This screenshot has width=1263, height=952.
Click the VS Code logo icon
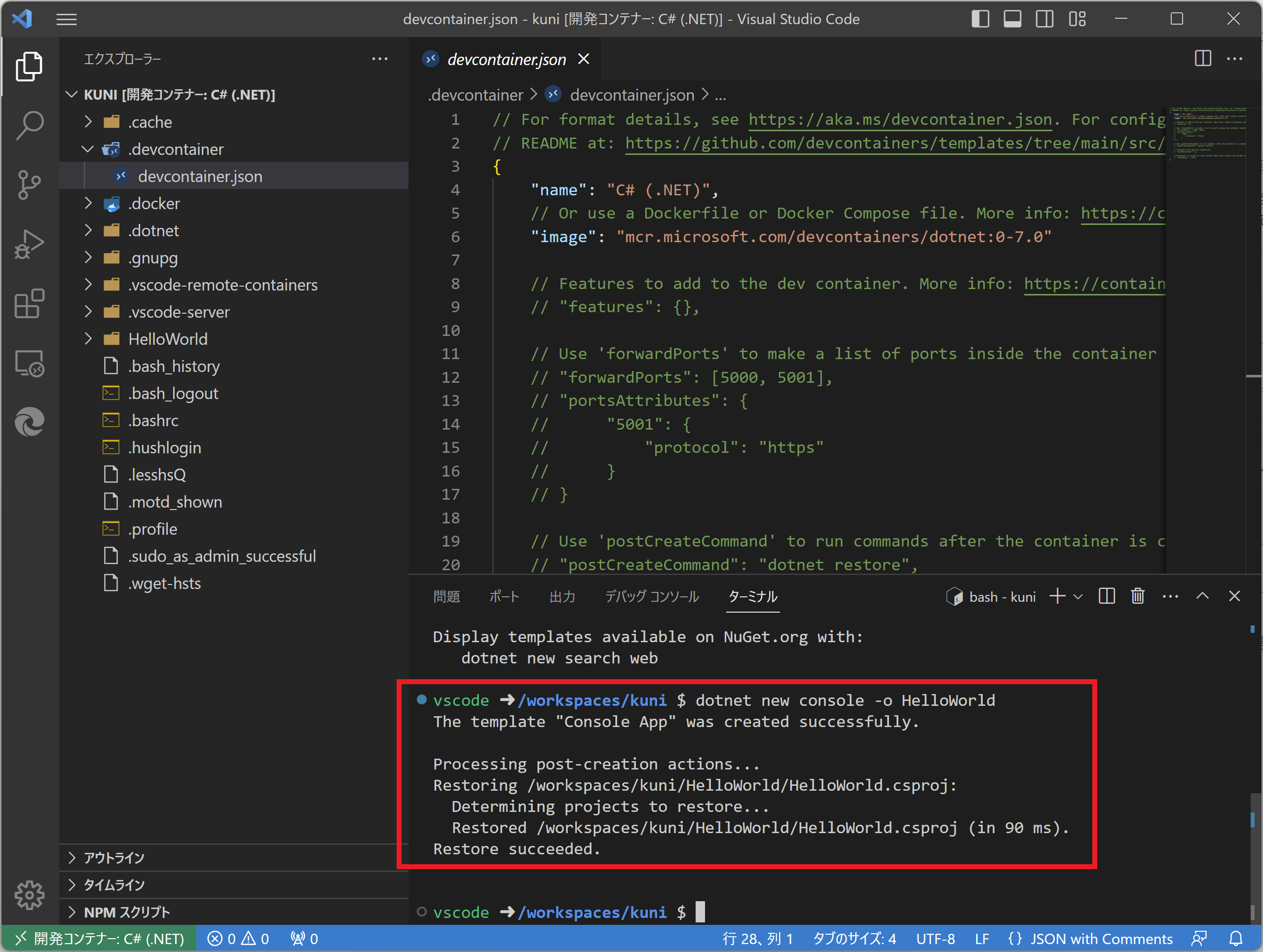pos(22,19)
